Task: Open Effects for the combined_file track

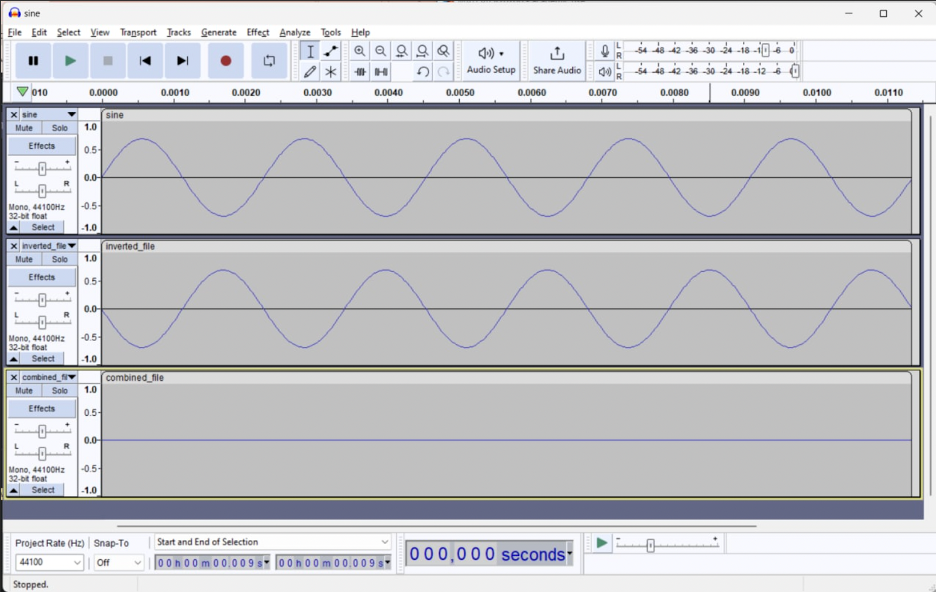Action: click(x=42, y=408)
